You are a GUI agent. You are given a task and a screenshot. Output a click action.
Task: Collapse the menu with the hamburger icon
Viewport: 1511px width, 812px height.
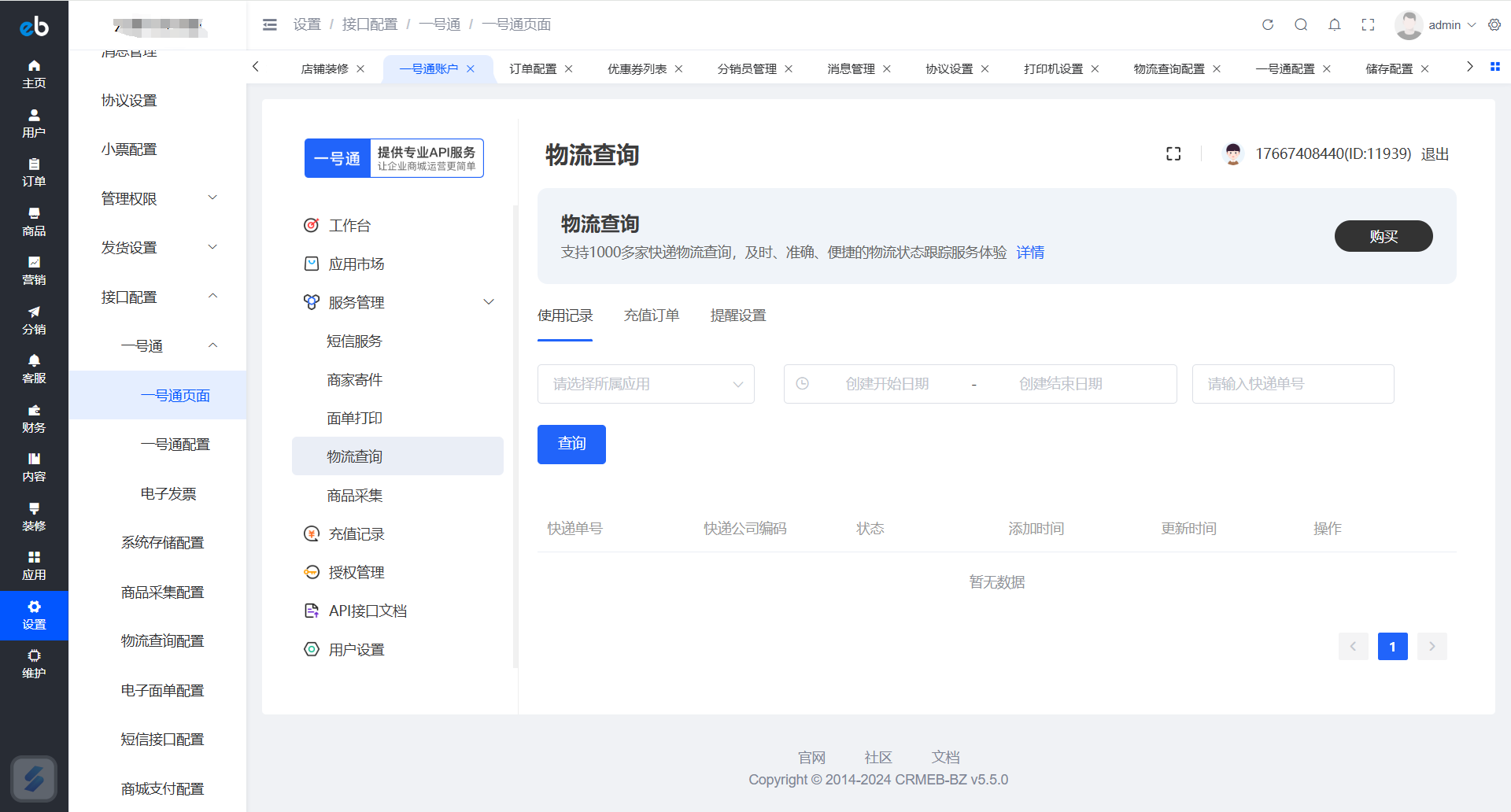point(269,24)
